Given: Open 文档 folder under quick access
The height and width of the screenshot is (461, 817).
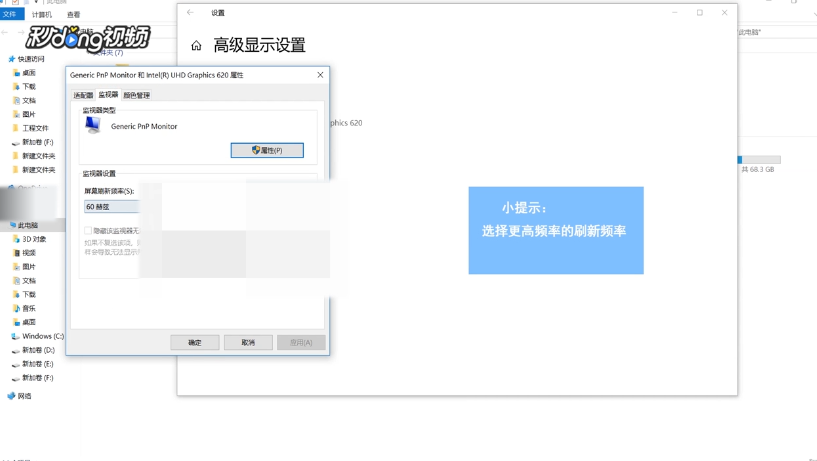Looking at the screenshot, I should pos(29,101).
